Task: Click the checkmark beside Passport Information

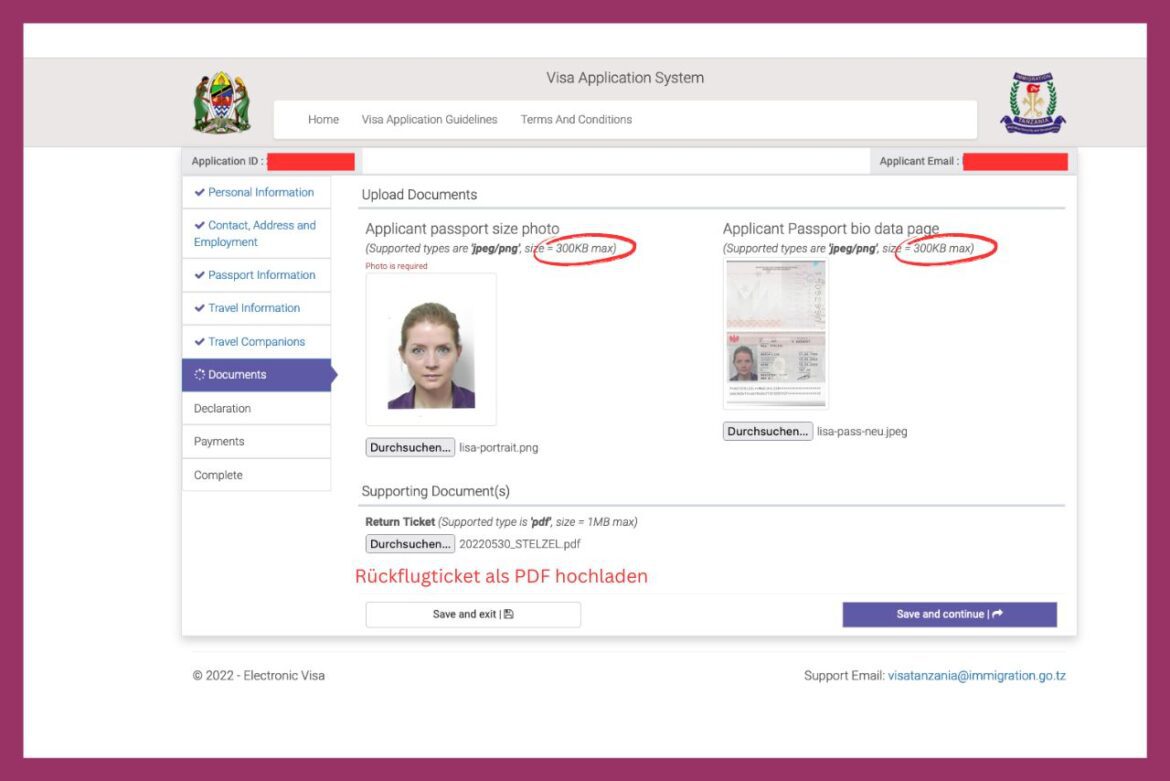Action: click(199, 275)
